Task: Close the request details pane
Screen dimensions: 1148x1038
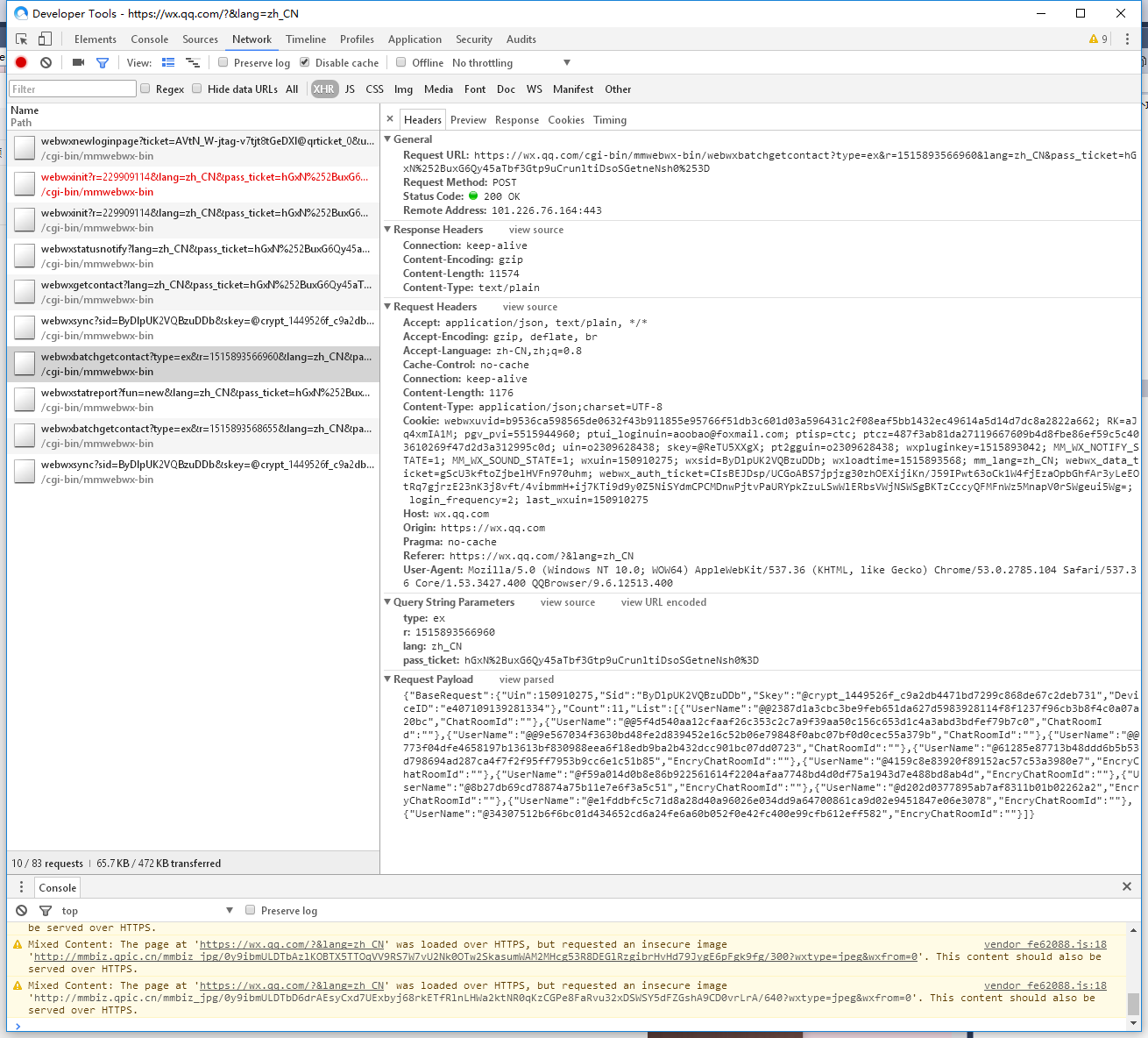Action: pyautogui.click(x=390, y=119)
